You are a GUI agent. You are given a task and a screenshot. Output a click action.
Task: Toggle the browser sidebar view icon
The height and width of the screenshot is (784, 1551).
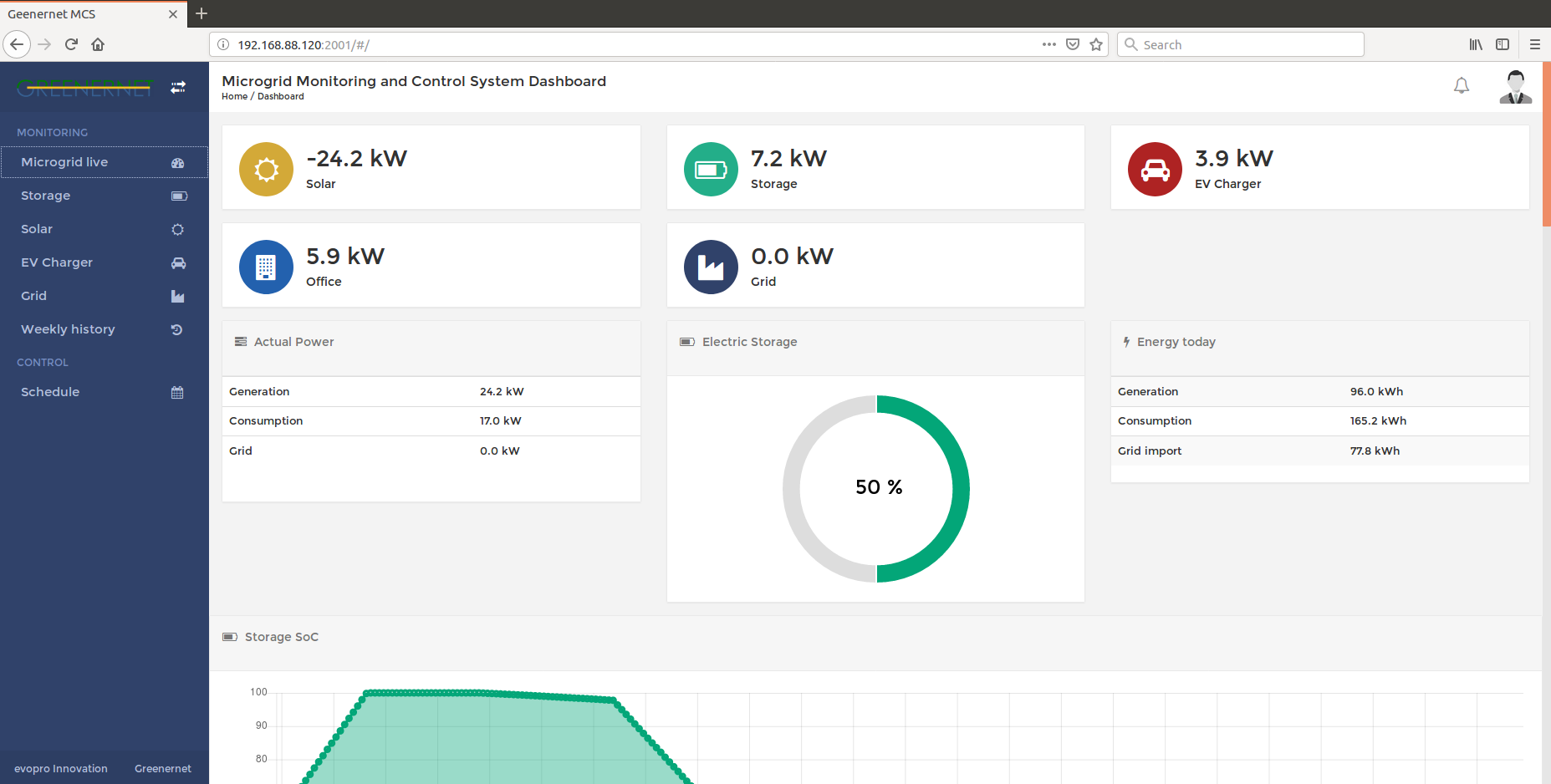point(1503,44)
